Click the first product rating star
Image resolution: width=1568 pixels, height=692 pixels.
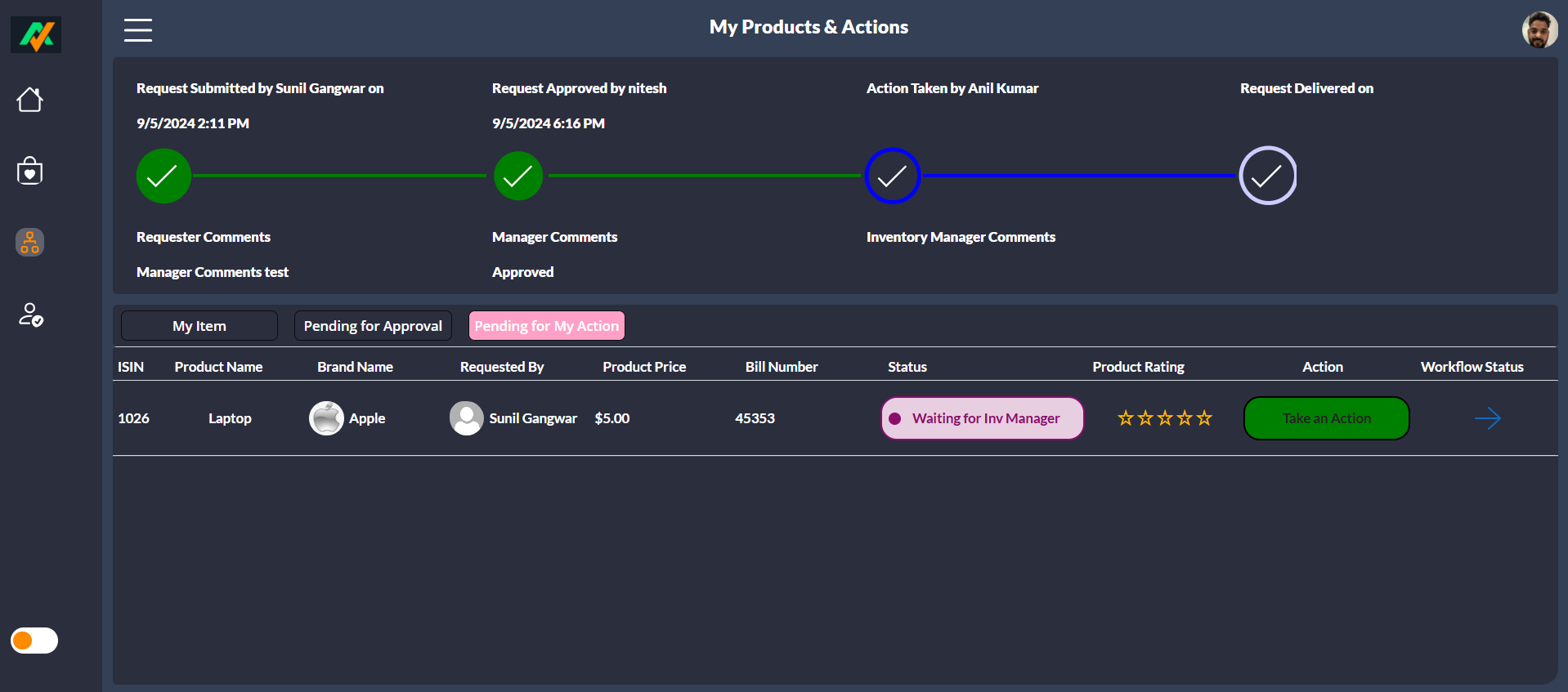[1126, 418]
